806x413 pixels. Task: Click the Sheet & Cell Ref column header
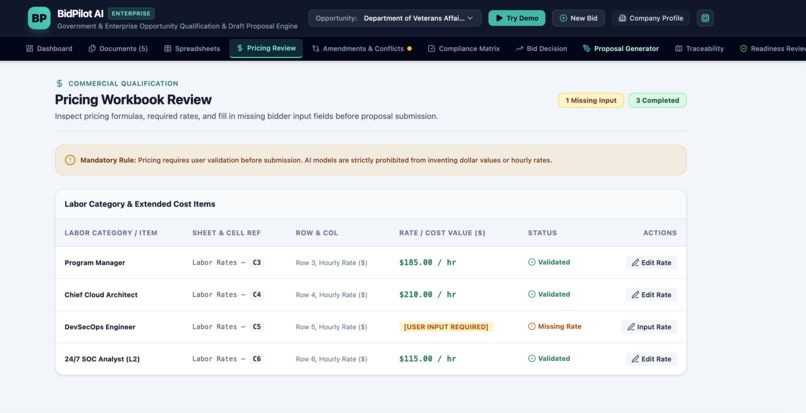(x=227, y=232)
